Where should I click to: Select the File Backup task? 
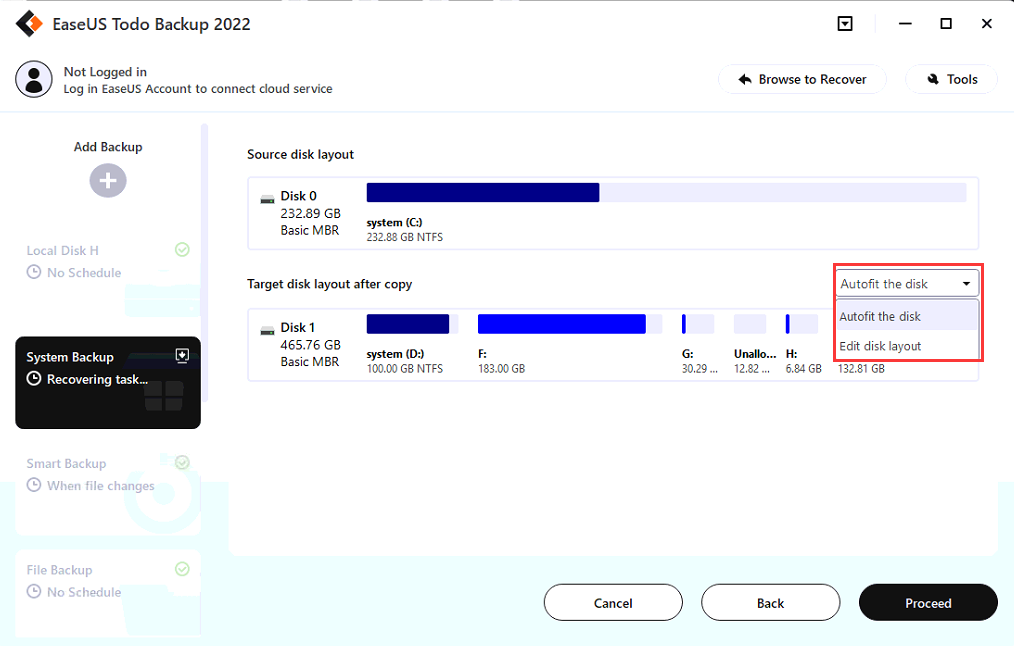coord(107,592)
